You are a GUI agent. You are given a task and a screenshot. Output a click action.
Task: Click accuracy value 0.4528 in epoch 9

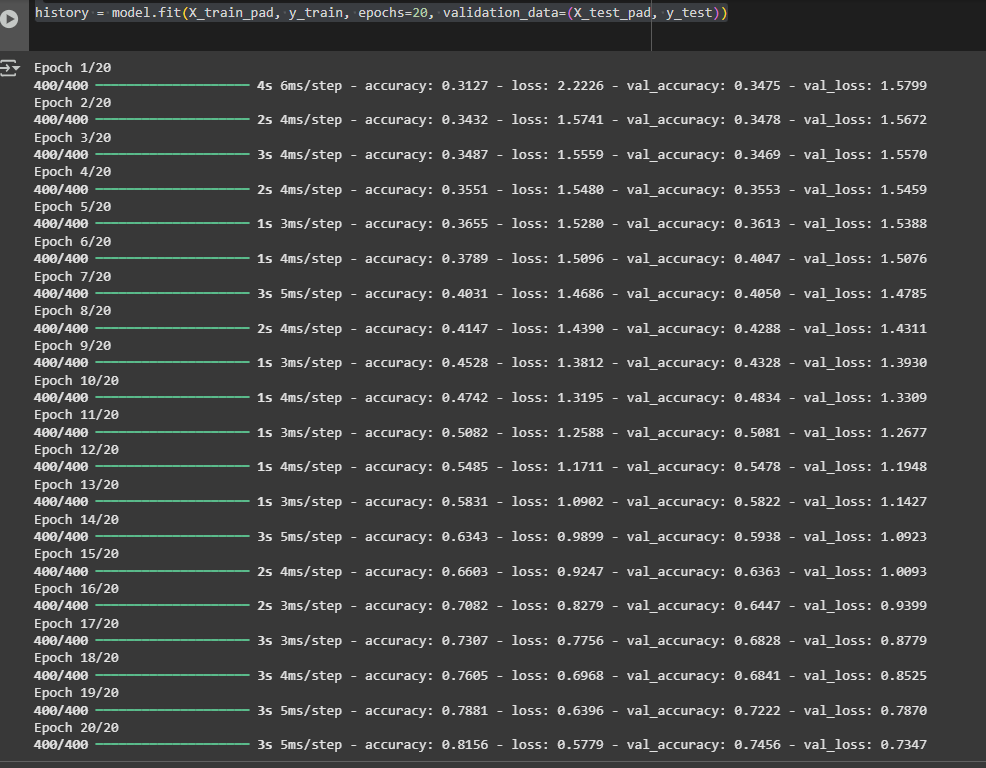(x=465, y=362)
